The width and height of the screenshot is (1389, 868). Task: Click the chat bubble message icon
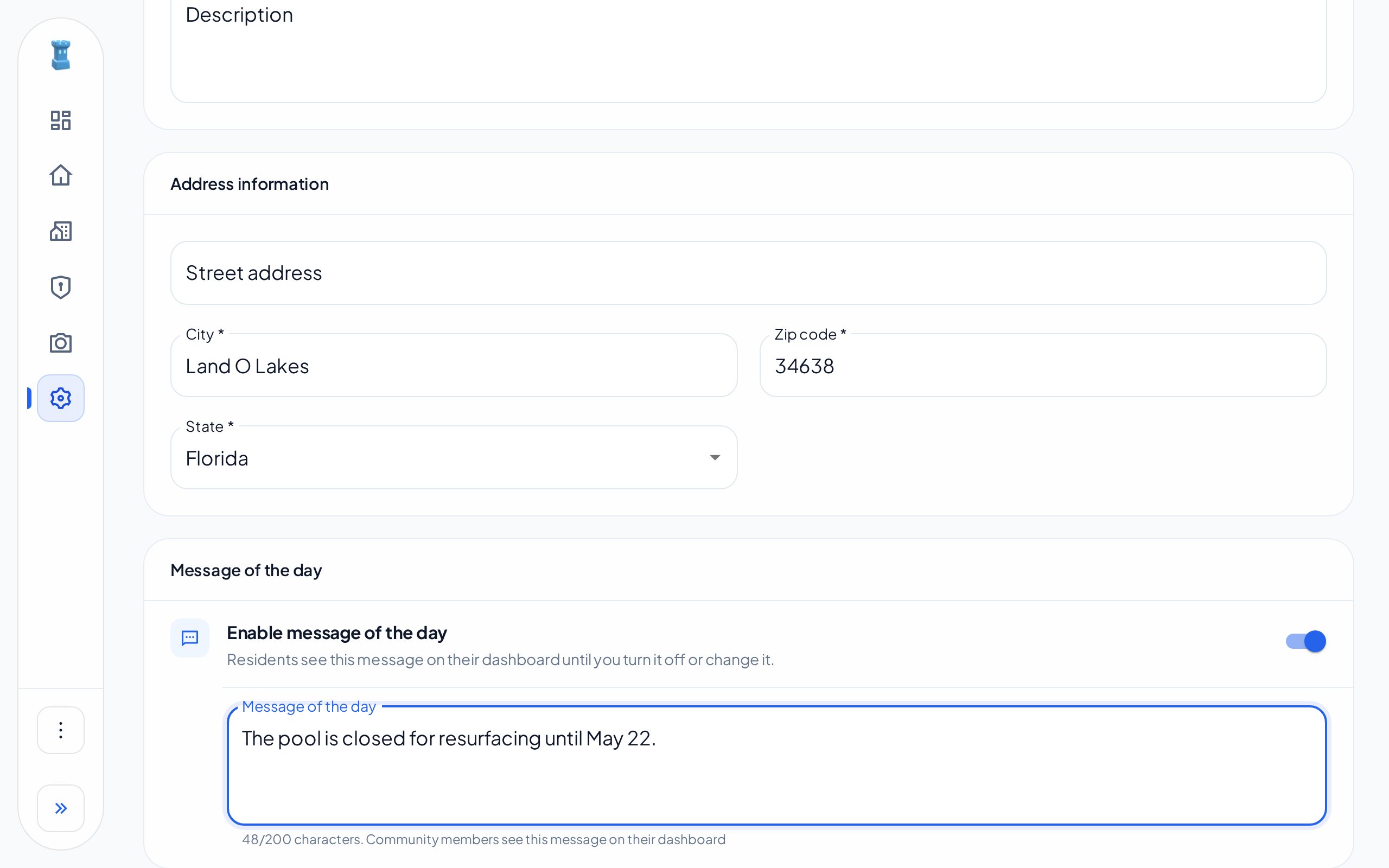tap(189, 638)
